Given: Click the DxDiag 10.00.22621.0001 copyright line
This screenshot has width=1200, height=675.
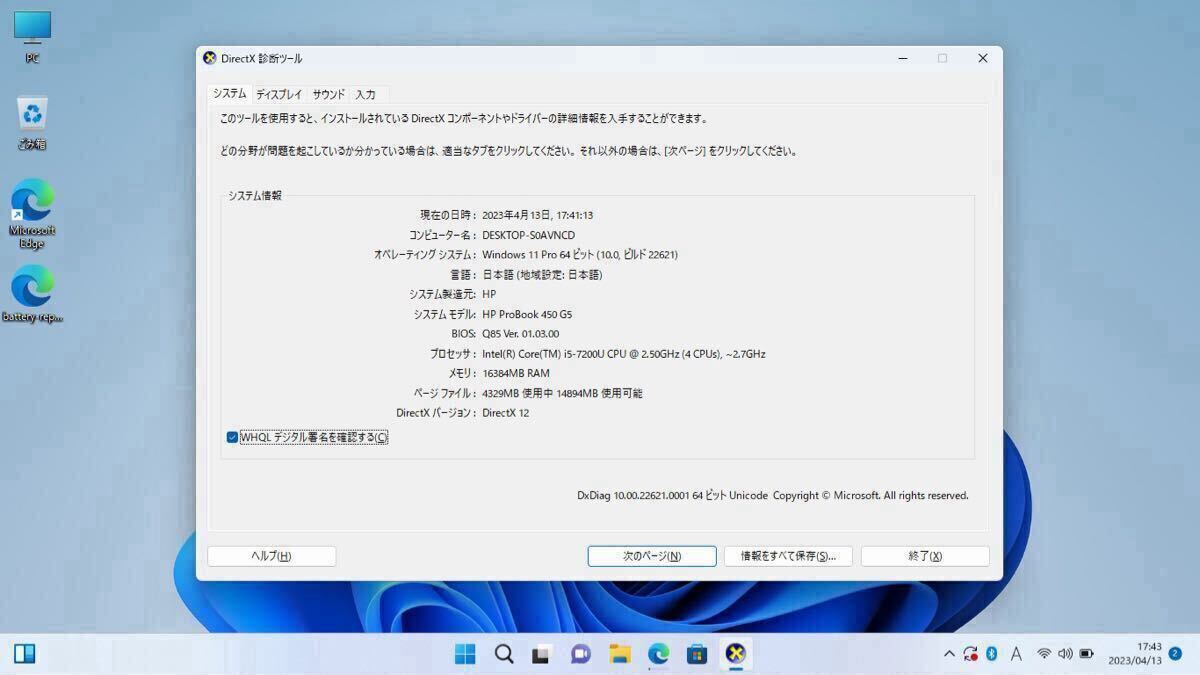Looking at the screenshot, I should pyautogui.click(x=773, y=495).
